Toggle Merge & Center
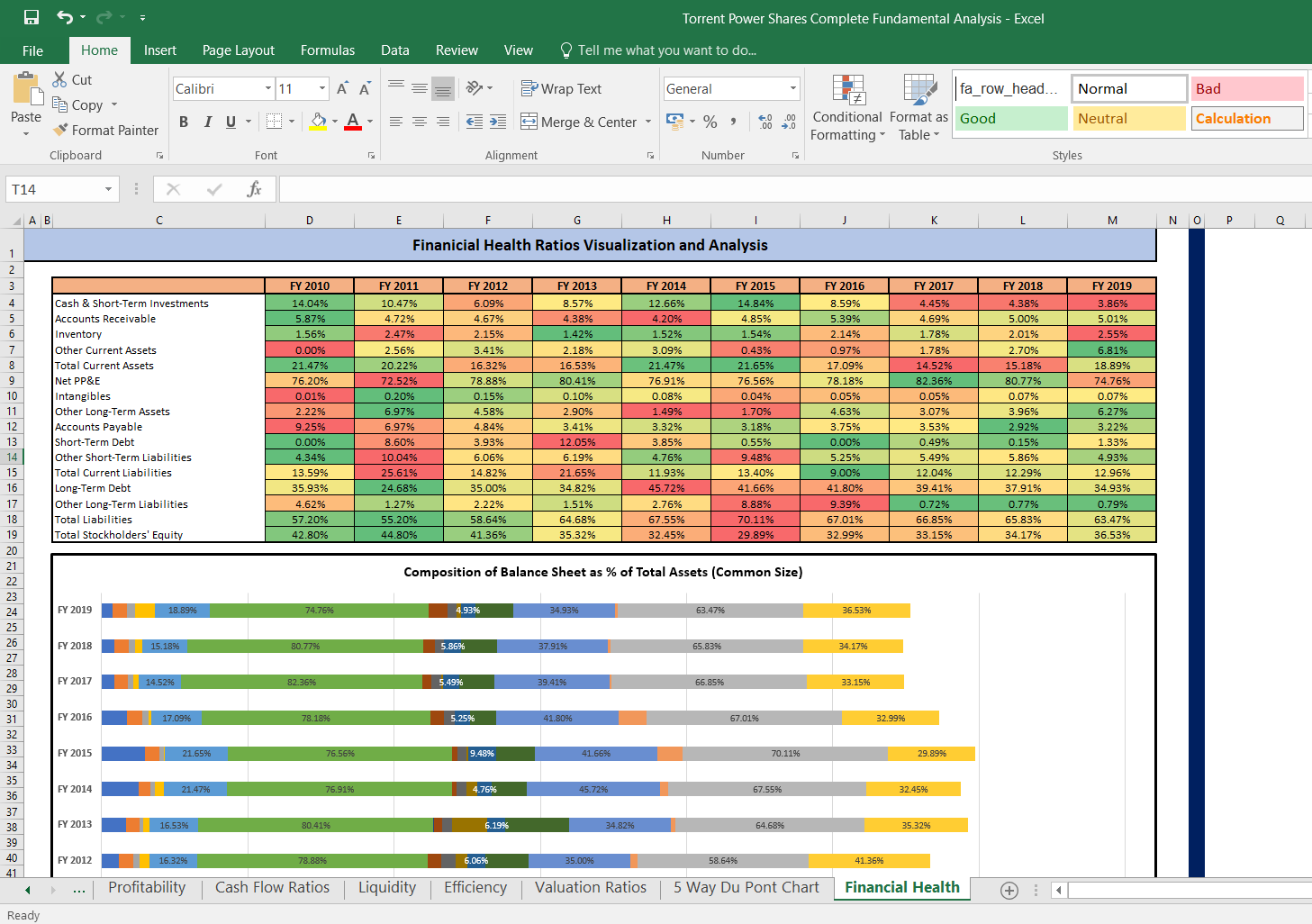1312x924 pixels. click(579, 122)
